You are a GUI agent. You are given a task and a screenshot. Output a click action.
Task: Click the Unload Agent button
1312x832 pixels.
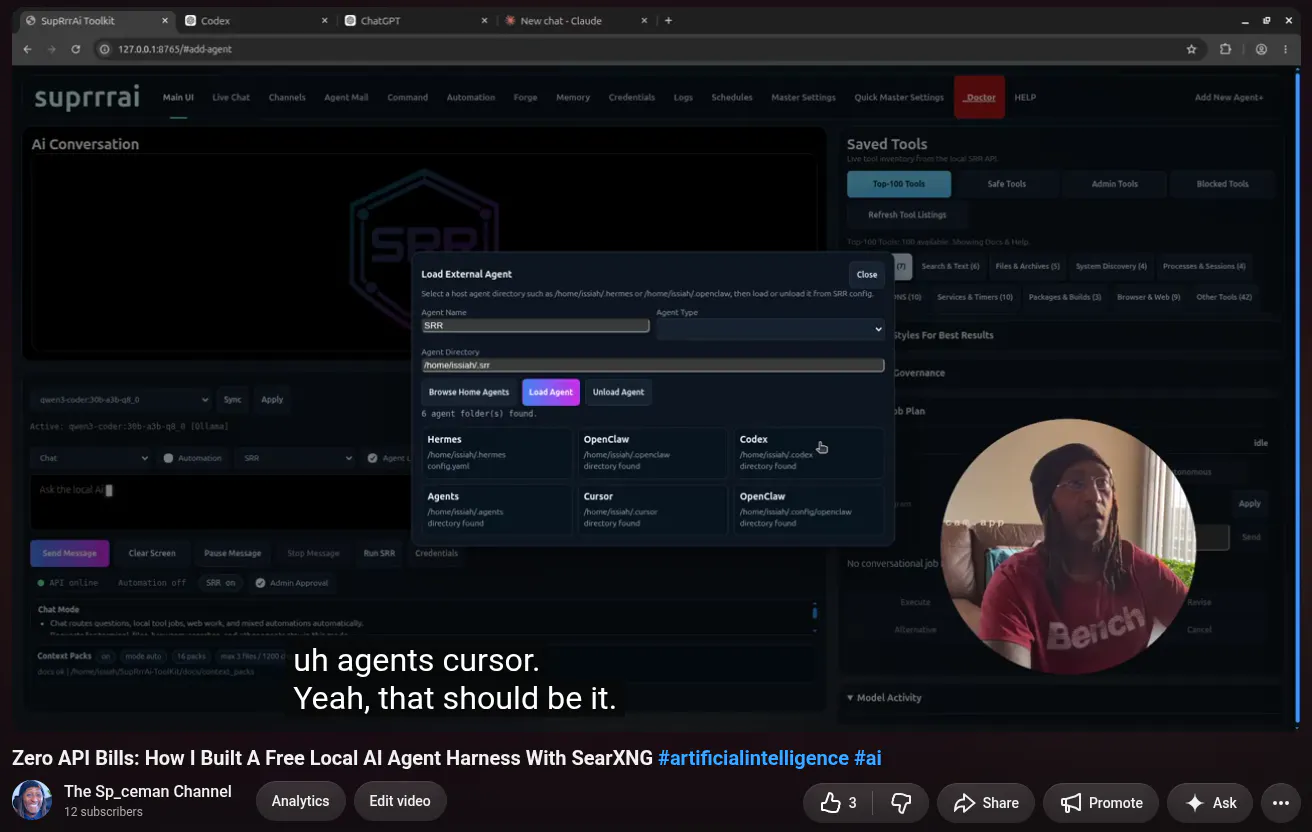click(619, 392)
